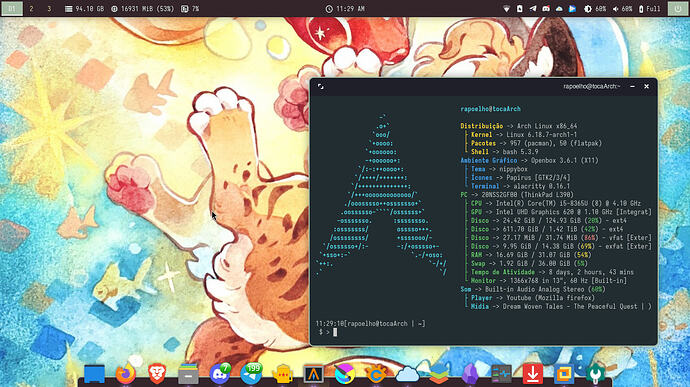Launch Obsidian from the dock
The width and height of the screenshot is (690, 387).
(470, 374)
